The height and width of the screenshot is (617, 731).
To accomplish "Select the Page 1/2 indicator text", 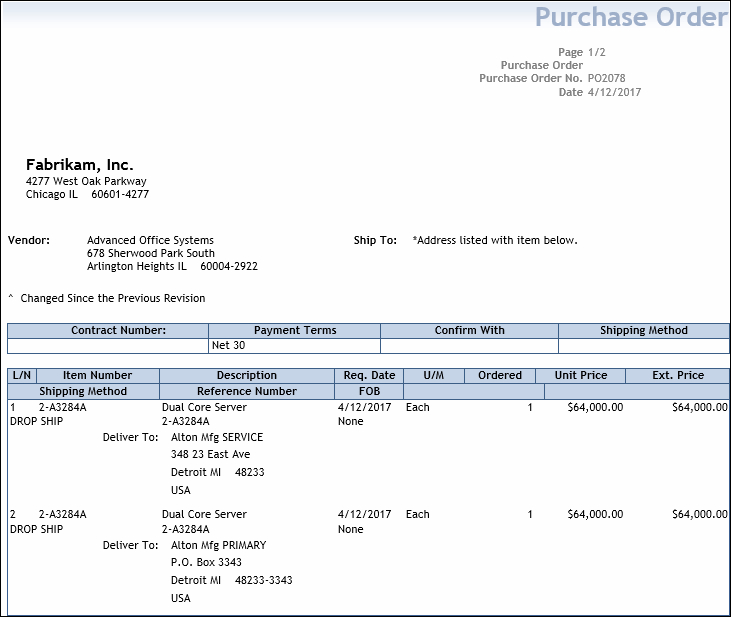I will pos(582,52).
